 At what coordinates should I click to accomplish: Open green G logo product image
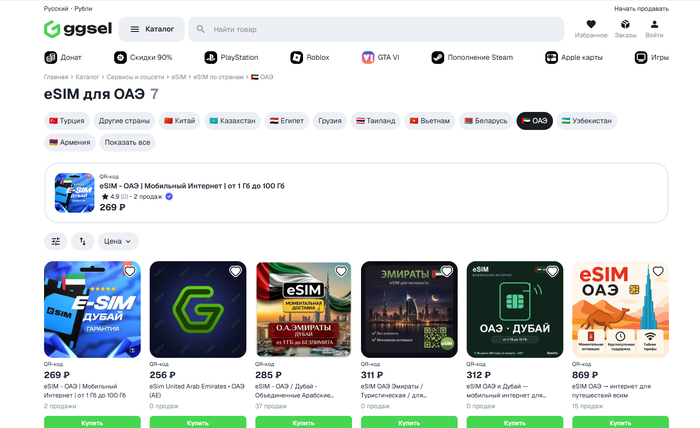[x=198, y=309]
